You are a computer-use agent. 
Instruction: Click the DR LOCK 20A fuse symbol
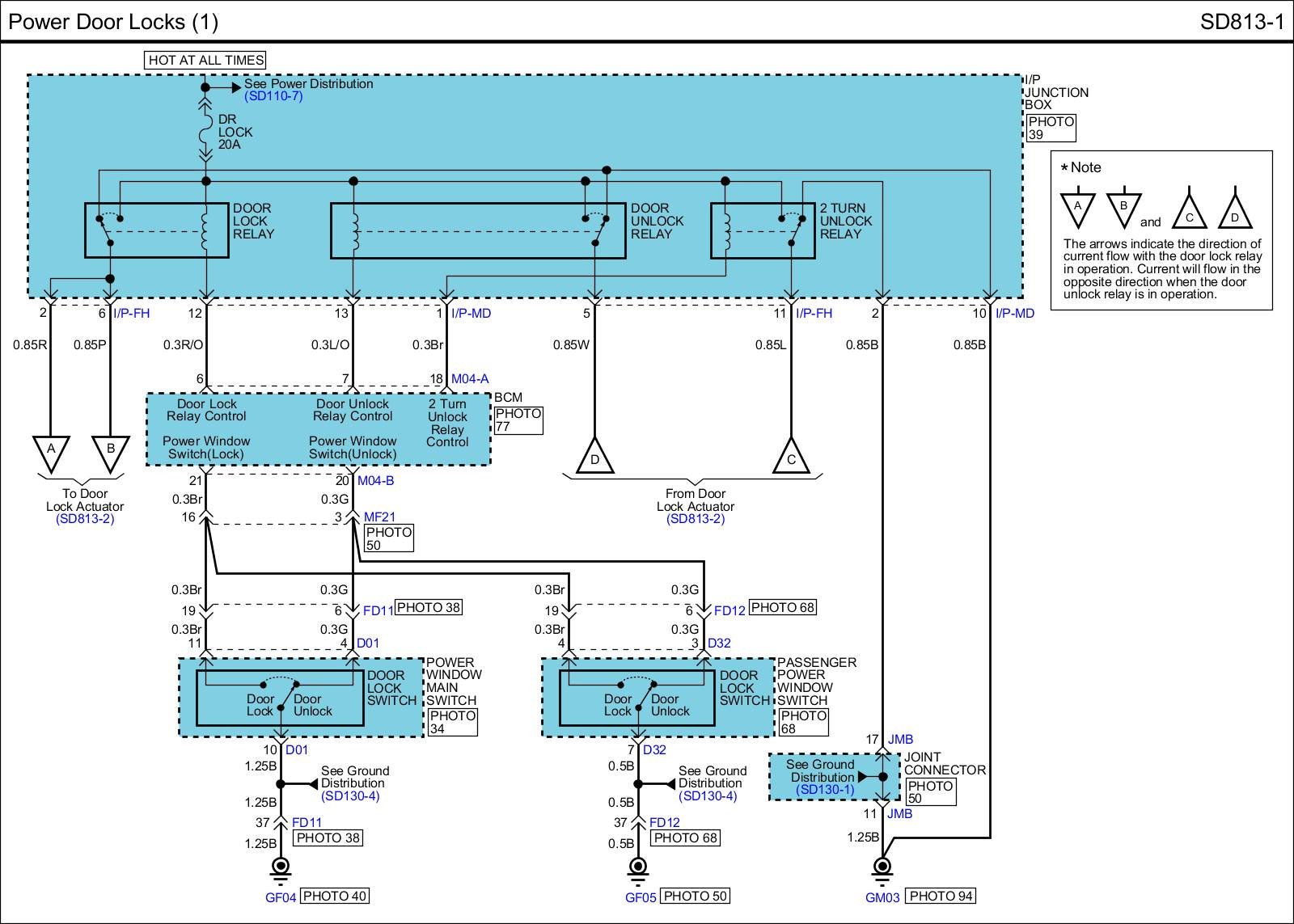pos(205,131)
